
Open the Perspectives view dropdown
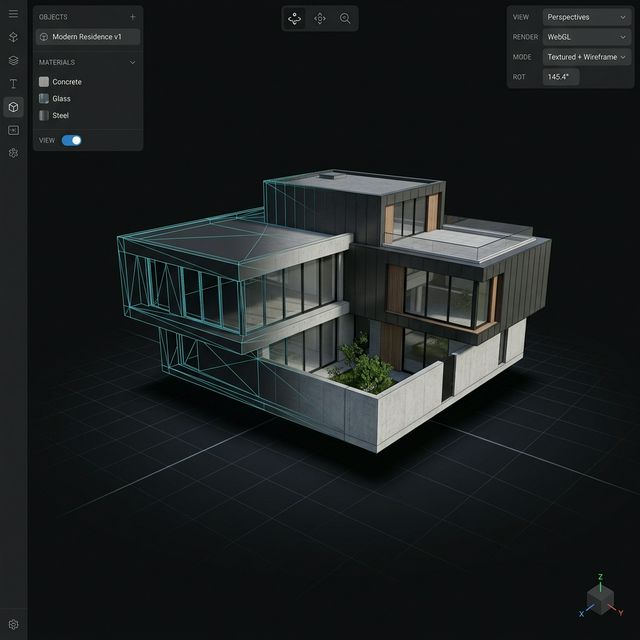pos(587,17)
